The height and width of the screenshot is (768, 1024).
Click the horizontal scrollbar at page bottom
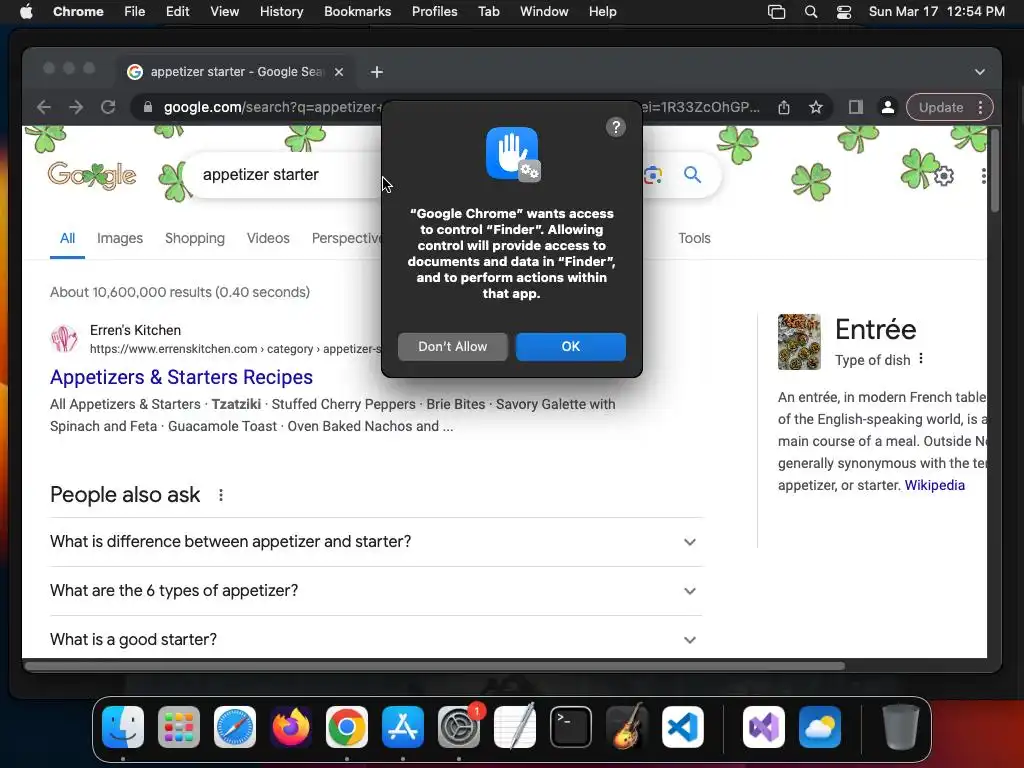pos(434,666)
